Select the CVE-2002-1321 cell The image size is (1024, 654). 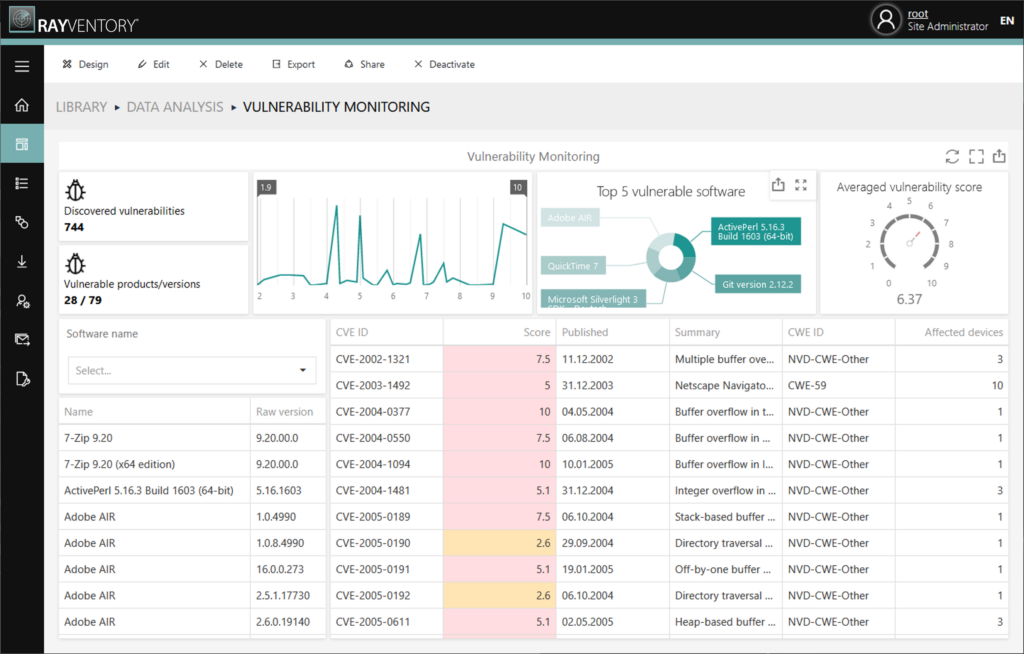pyautogui.click(x=387, y=359)
